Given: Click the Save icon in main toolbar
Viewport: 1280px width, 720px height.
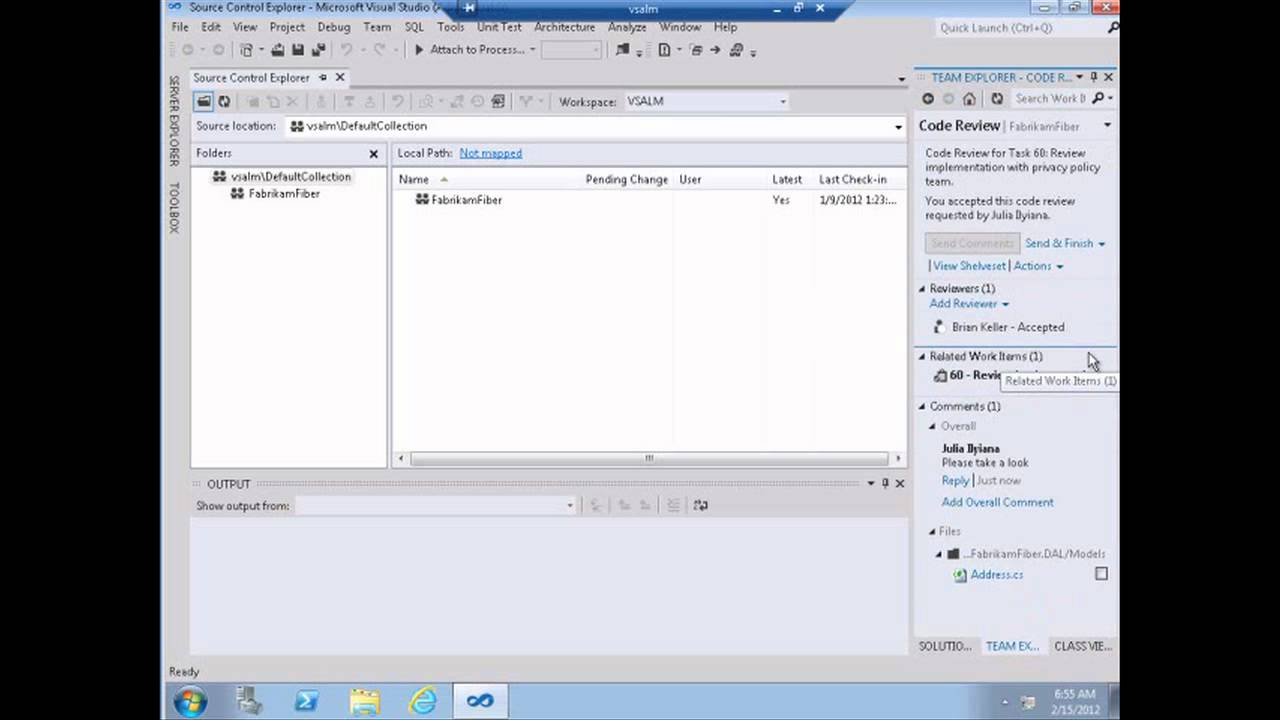Looking at the screenshot, I should coord(298,50).
